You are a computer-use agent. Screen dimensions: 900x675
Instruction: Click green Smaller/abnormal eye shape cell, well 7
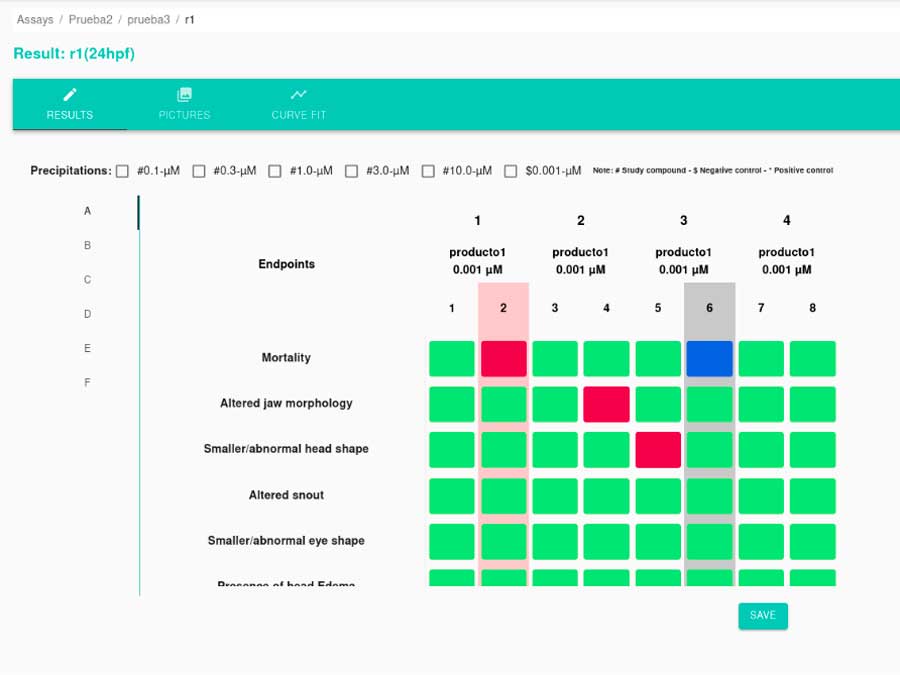pyautogui.click(x=761, y=541)
